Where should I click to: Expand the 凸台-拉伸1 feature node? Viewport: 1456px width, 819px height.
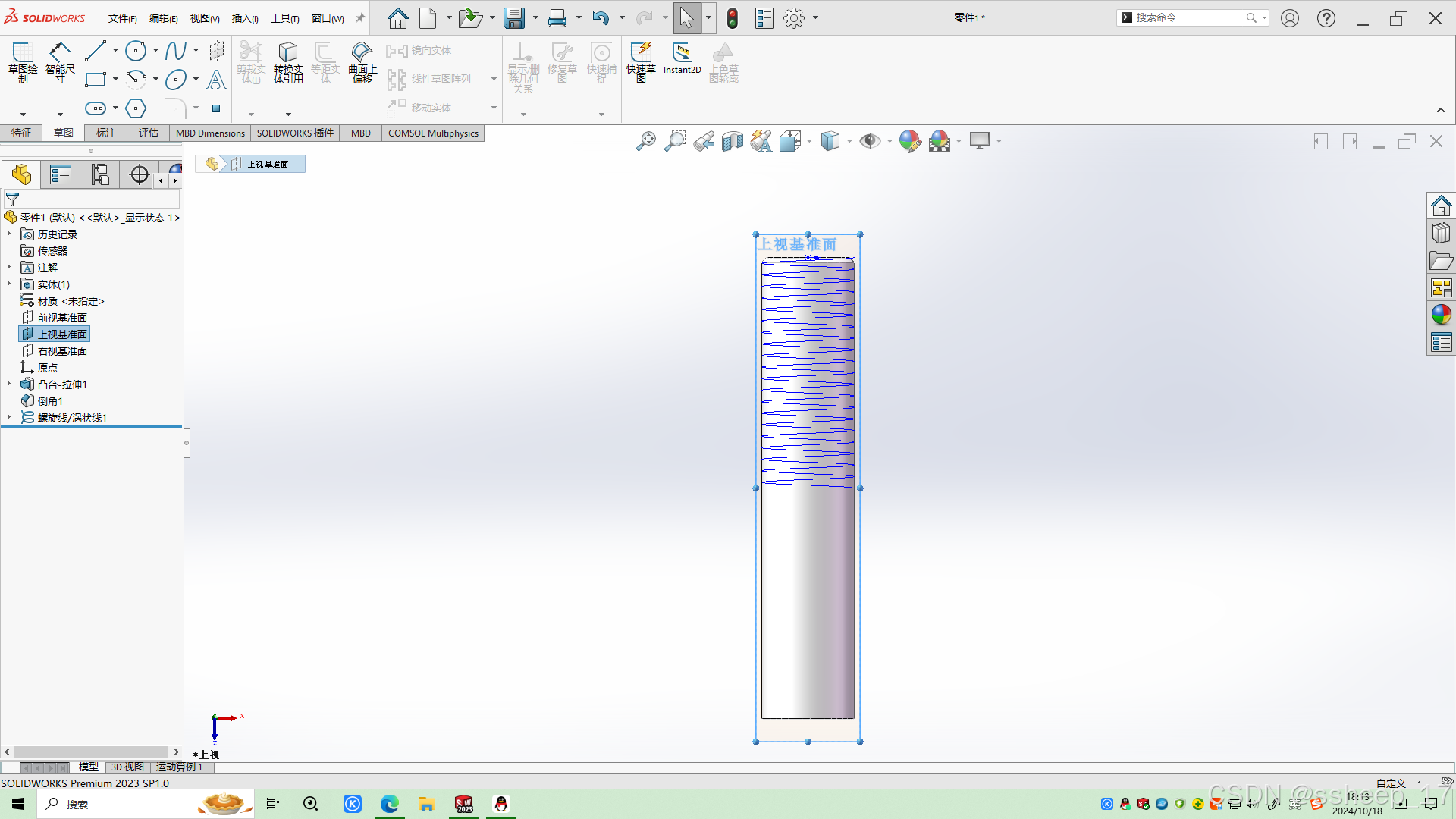point(9,384)
